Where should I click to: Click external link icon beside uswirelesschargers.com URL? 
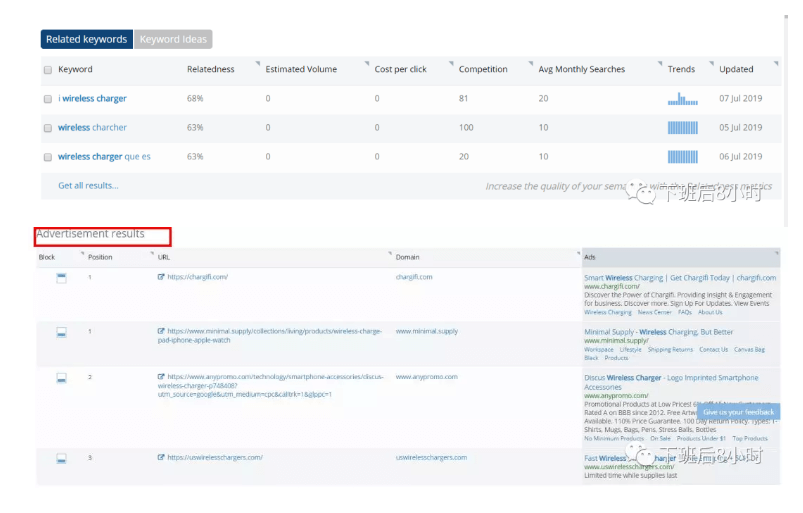(161, 457)
